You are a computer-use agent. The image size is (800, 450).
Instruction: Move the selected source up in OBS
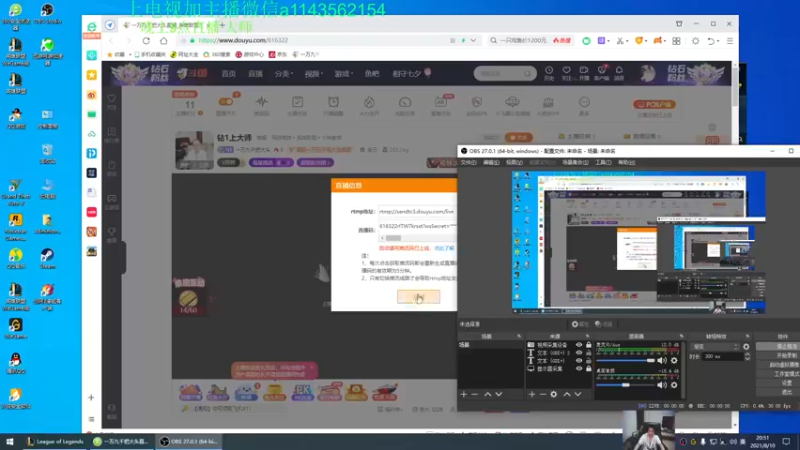(x=567, y=394)
